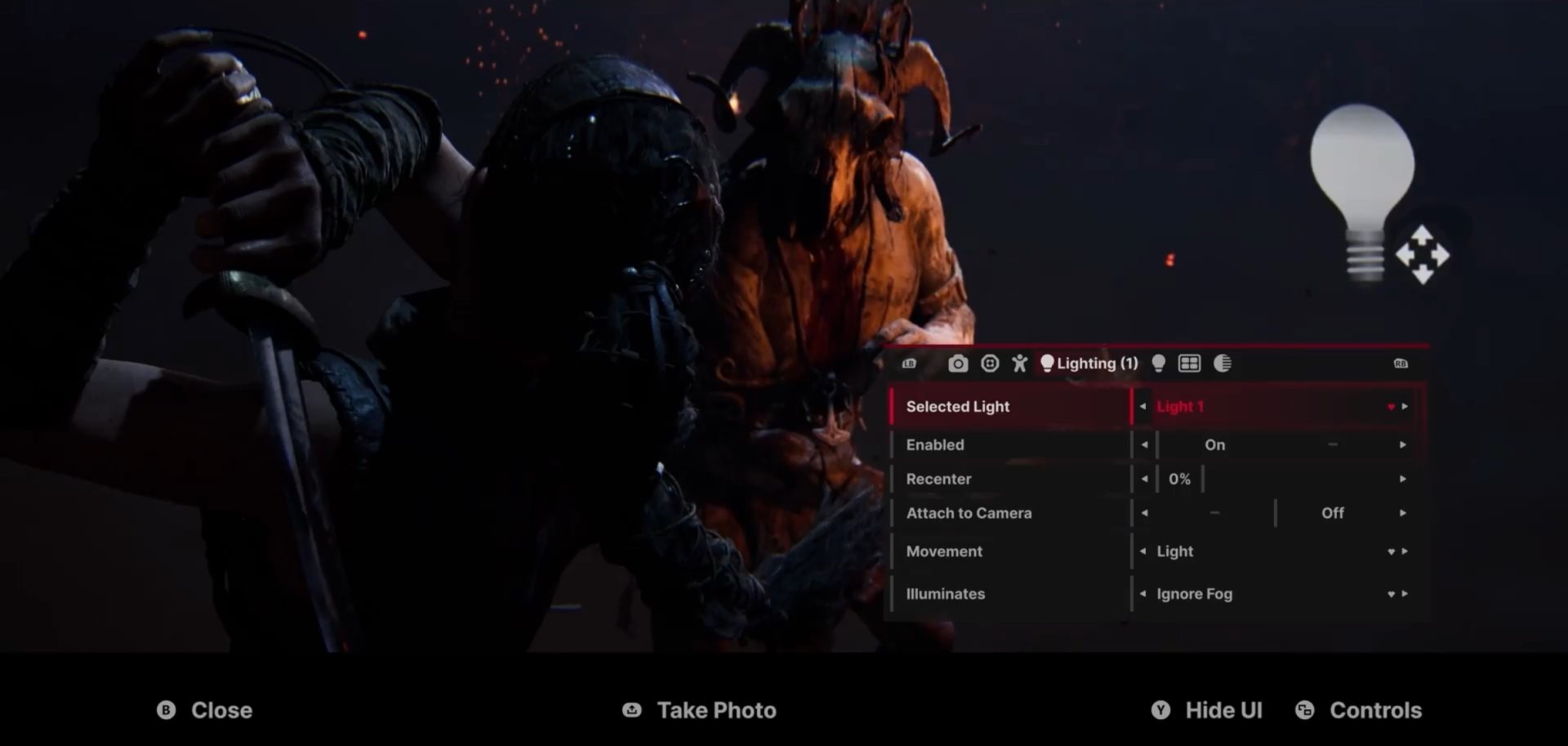Viewport: 1568px width, 746px height.
Task: Click the stick icon beside Controls
Action: (x=1305, y=710)
